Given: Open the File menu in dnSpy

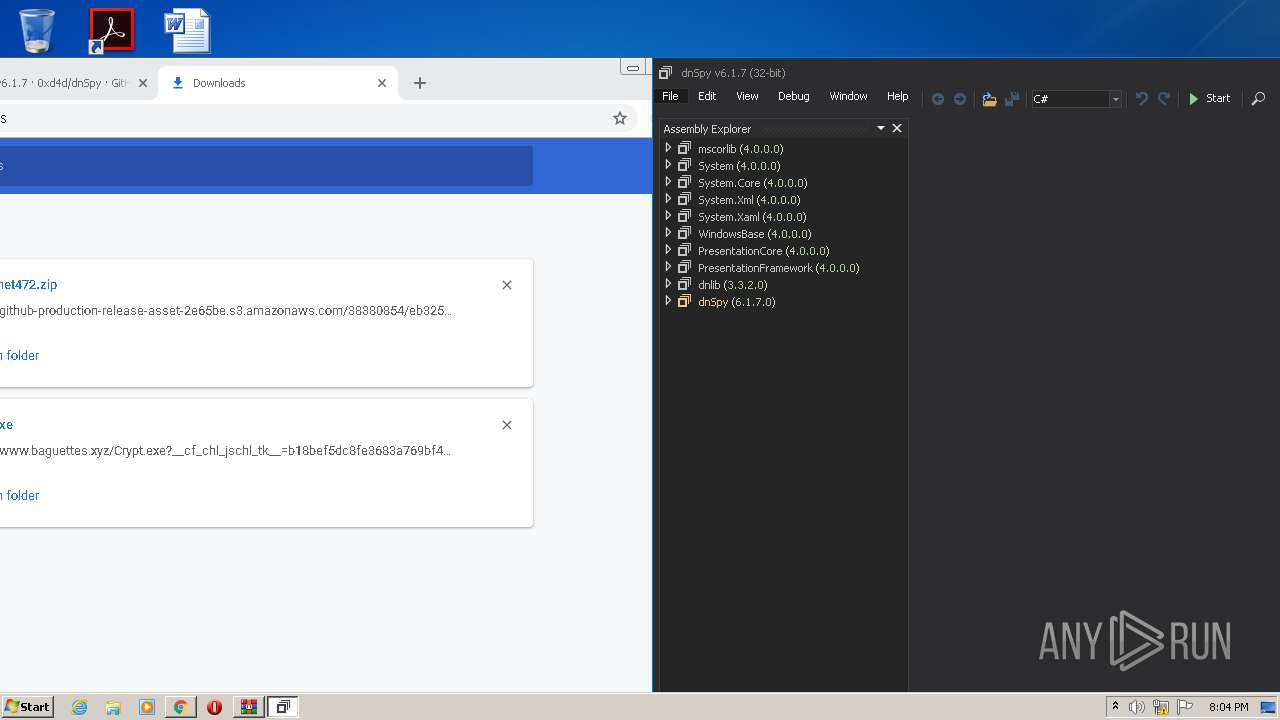Looking at the screenshot, I should [x=670, y=96].
